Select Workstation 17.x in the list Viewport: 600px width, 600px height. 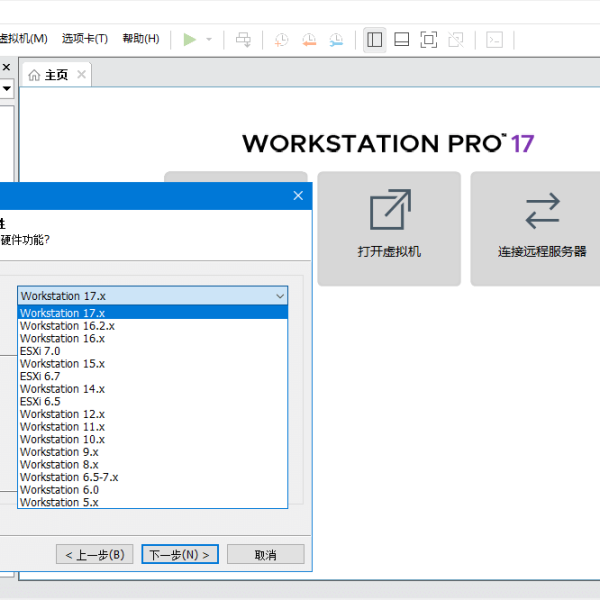coord(152,313)
